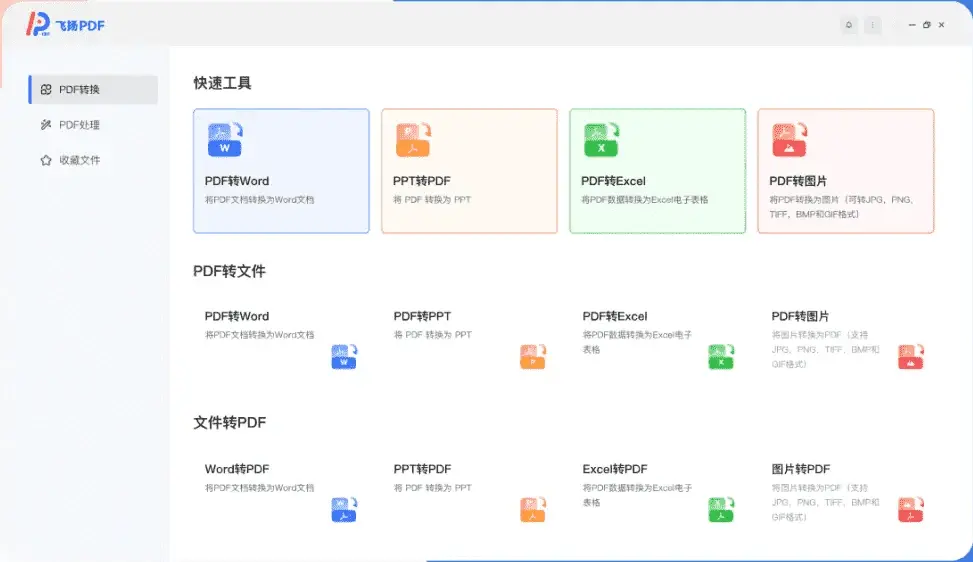Open PPT转PDF under the 文件转PDF section
The height and width of the screenshot is (562, 973).
[470, 494]
